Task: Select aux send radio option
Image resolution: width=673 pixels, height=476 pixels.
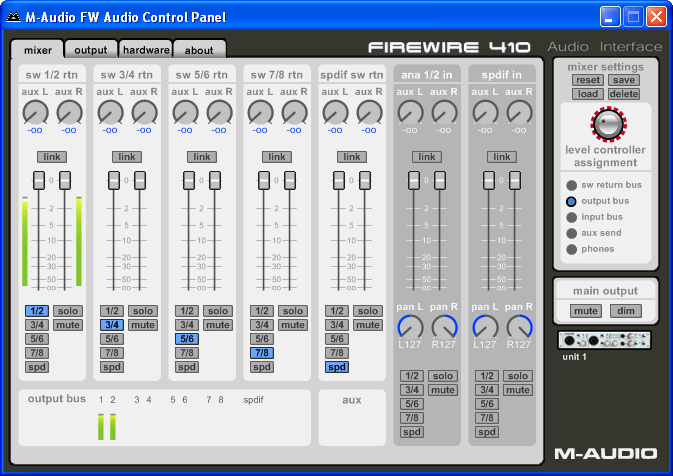Action: pos(571,233)
